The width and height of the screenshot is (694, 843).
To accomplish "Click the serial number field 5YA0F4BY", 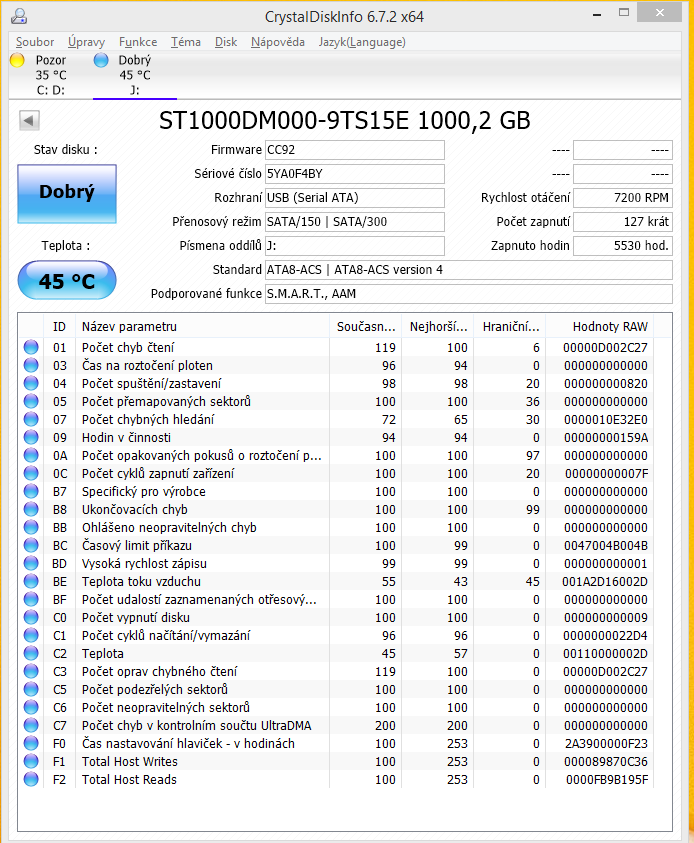I will click(355, 174).
